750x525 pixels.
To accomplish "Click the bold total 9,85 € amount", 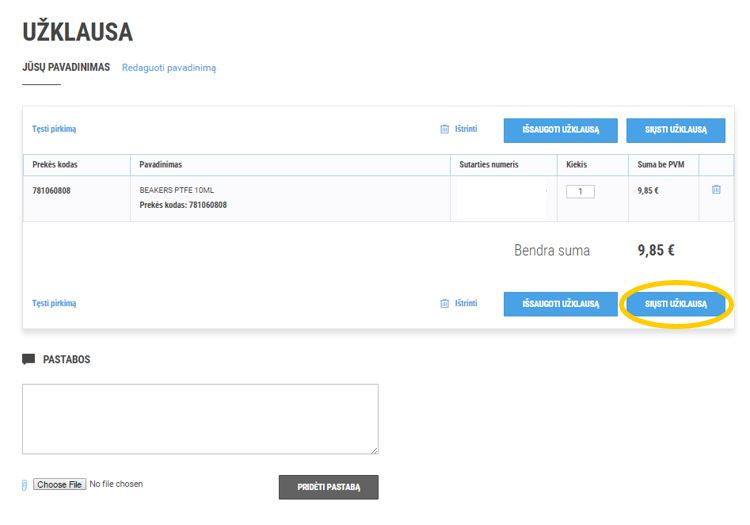I will (x=656, y=251).
